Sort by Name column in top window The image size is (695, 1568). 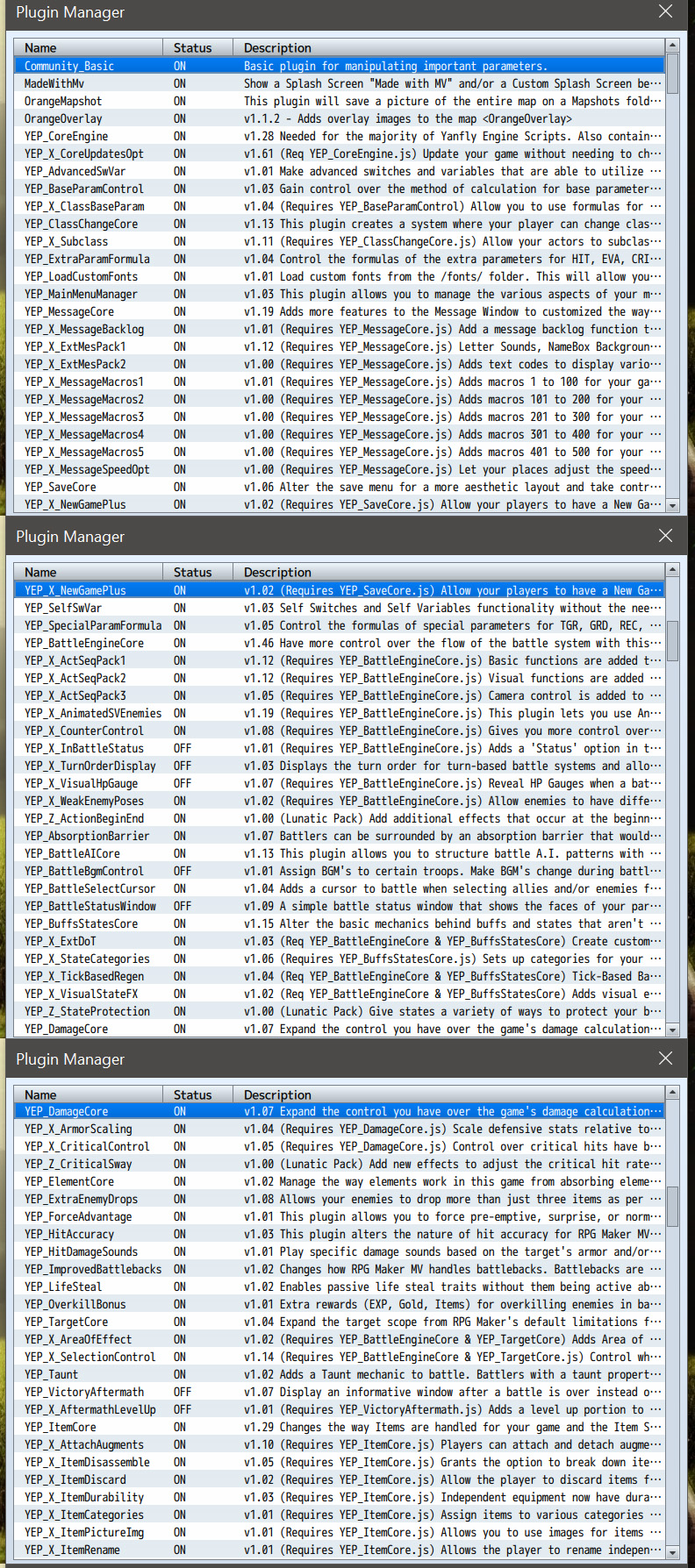coord(89,47)
